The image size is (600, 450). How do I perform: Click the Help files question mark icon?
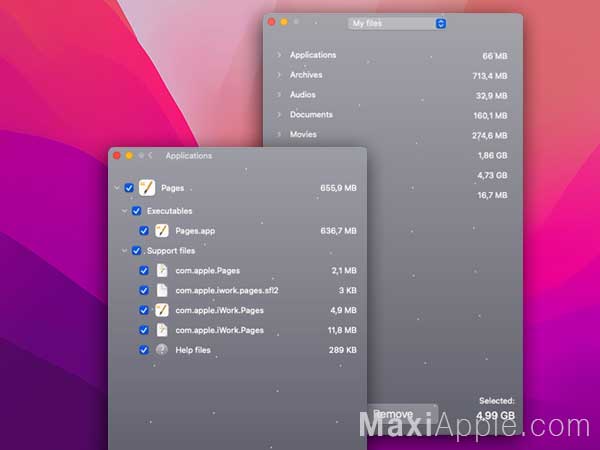162,350
